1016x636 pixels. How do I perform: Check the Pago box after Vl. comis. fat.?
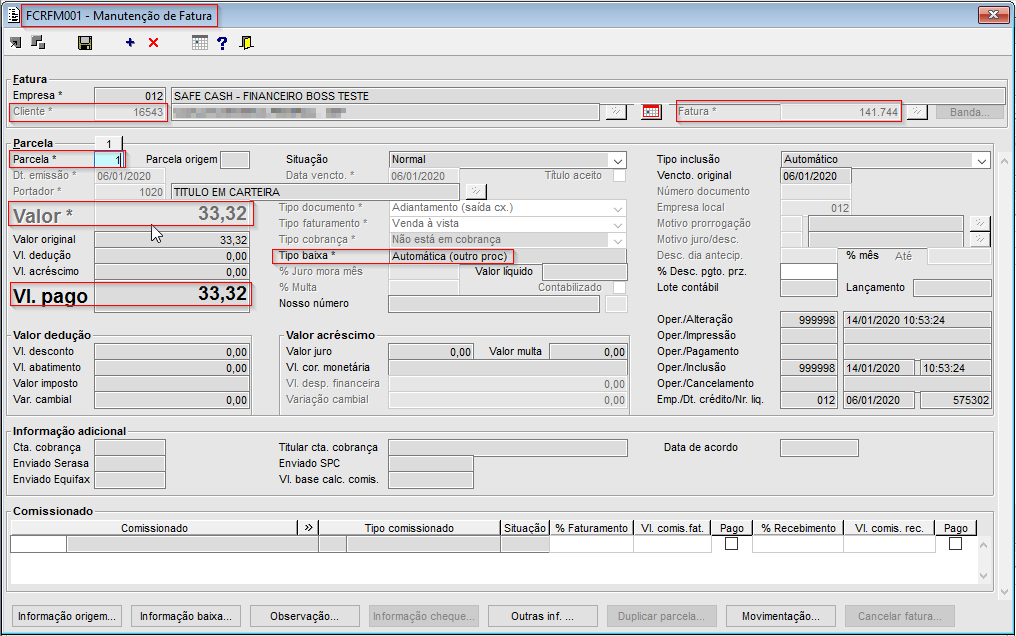click(x=732, y=544)
